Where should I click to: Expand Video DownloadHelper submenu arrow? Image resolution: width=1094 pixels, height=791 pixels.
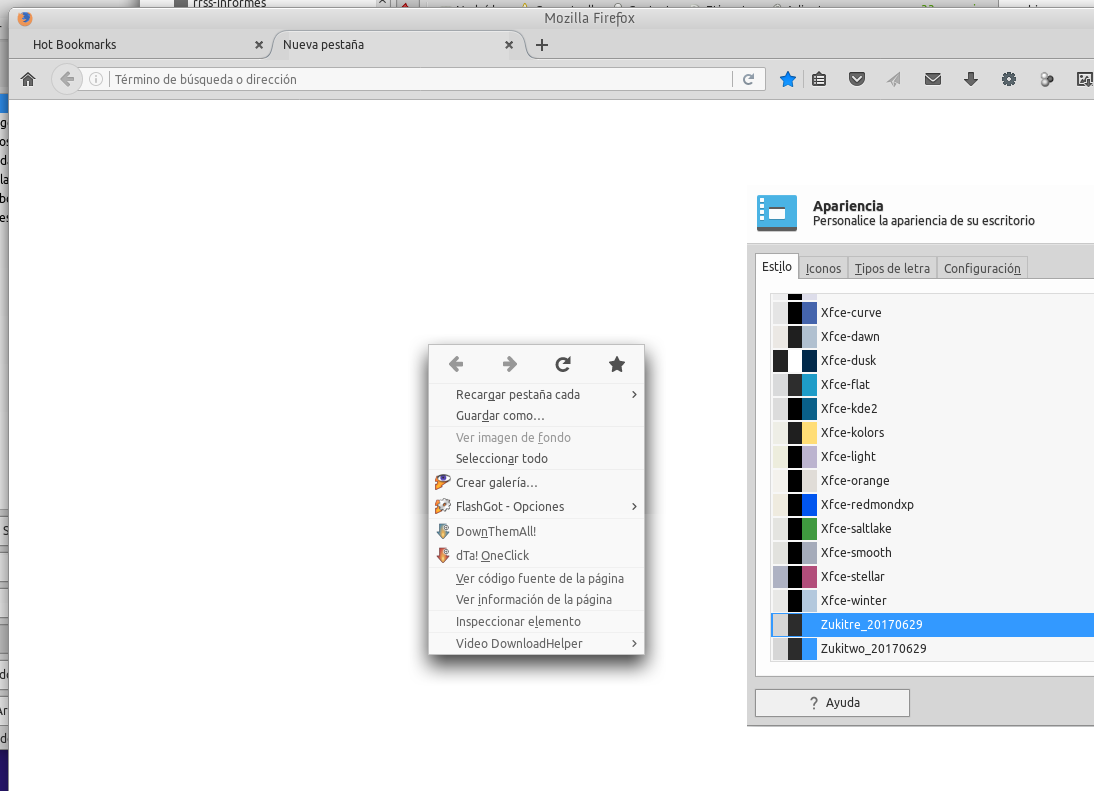[x=634, y=643]
